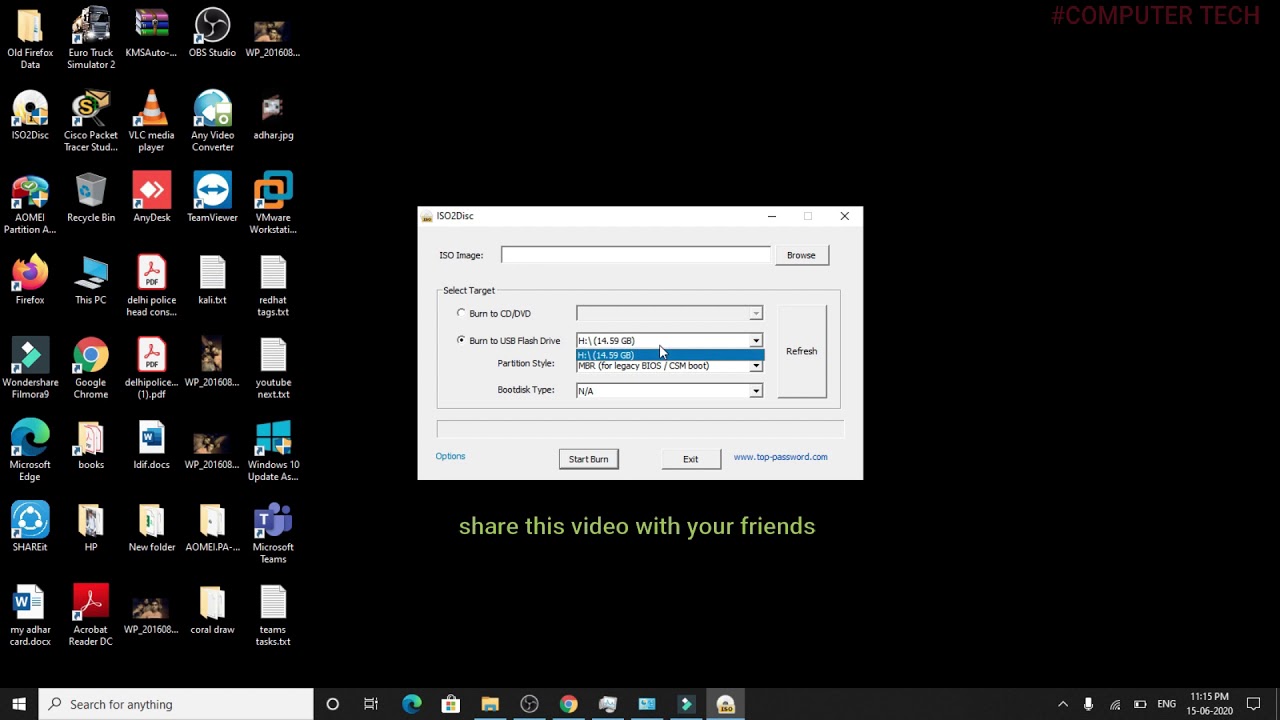Viewport: 1280px width, 720px height.
Task: Select the Burn to CD/DVD radio button
Action: pos(461,313)
